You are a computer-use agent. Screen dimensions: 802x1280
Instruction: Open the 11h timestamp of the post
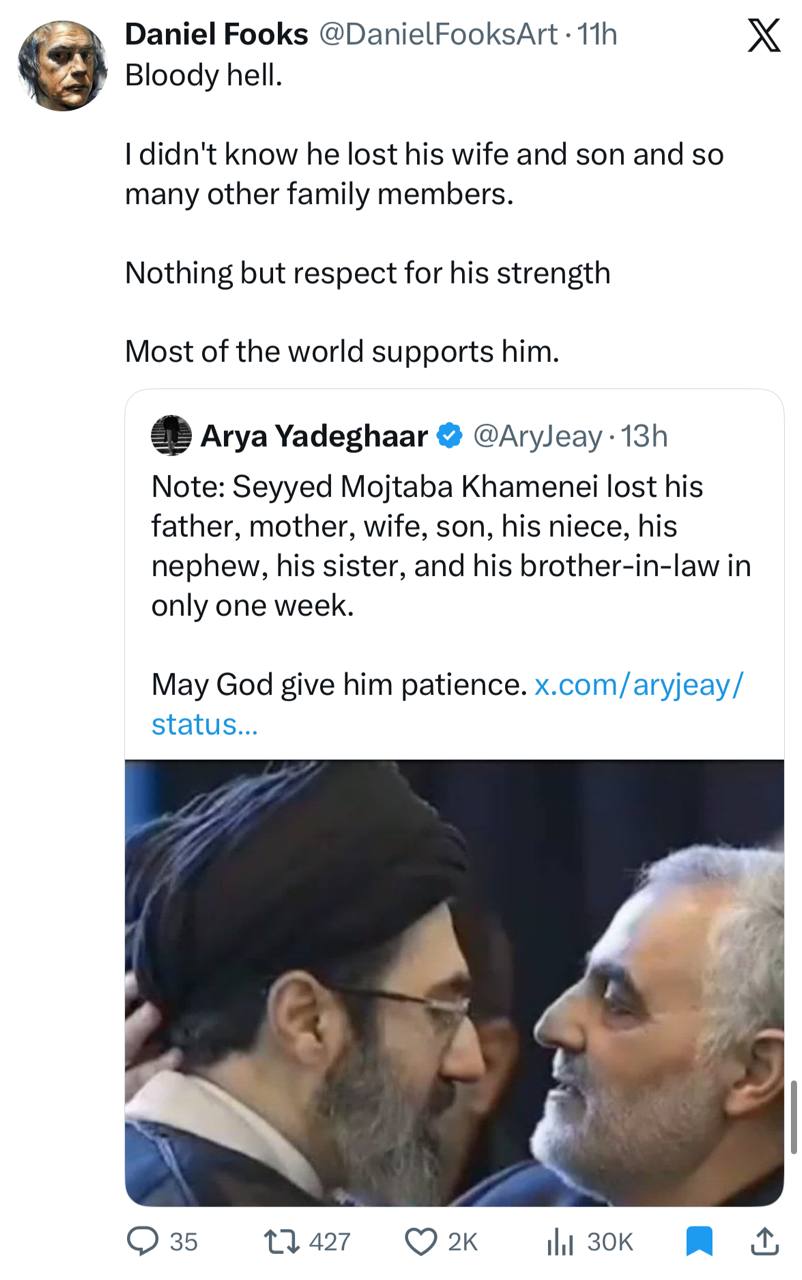coord(598,34)
